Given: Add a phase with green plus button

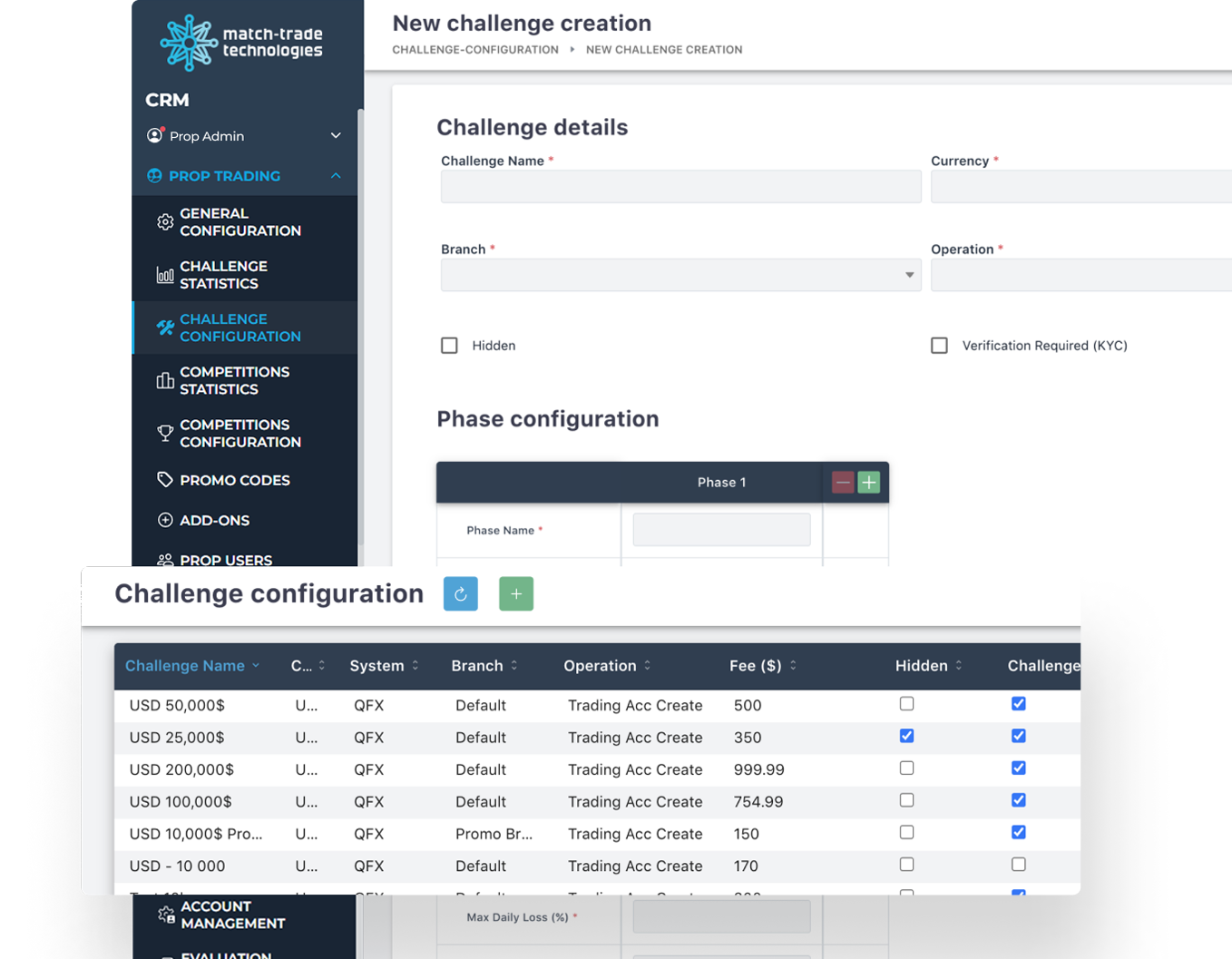Looking at the screenshot, I should coord(869,483).
